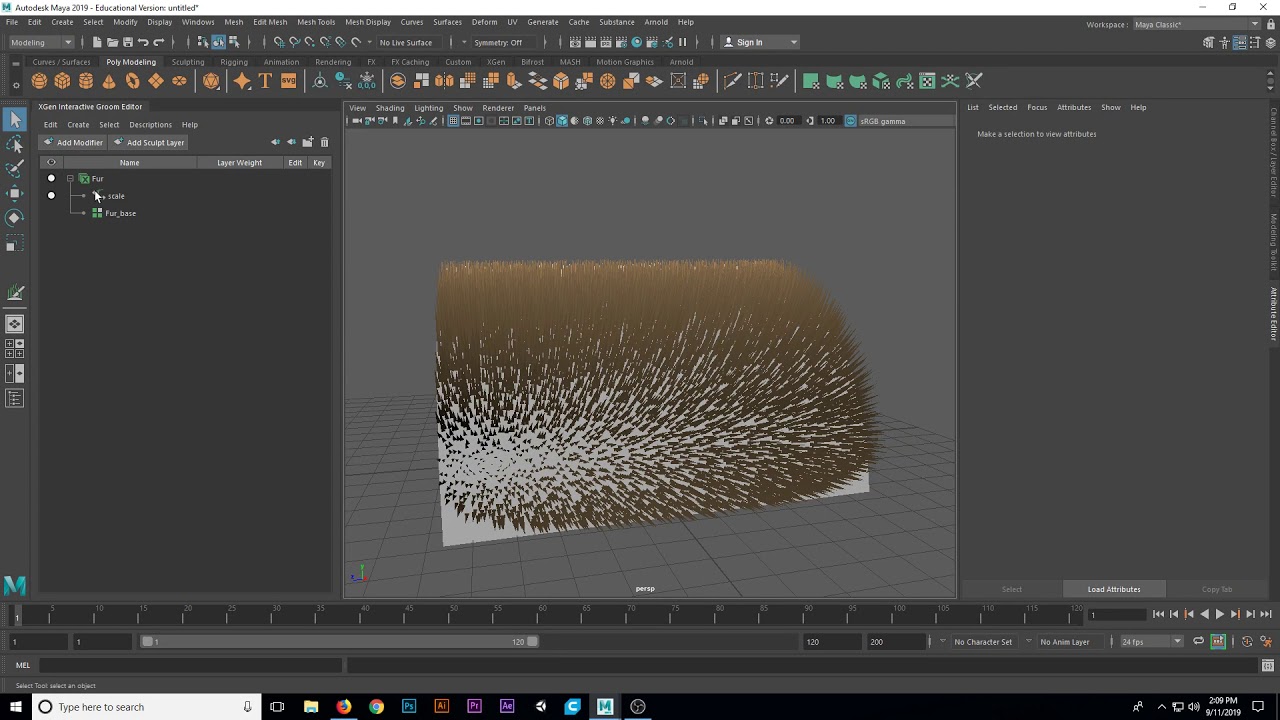Screen dimensions: 1280x720
Task: Click the Multi-Cut tool shelf icon
Action: click(x=732, y=81)
